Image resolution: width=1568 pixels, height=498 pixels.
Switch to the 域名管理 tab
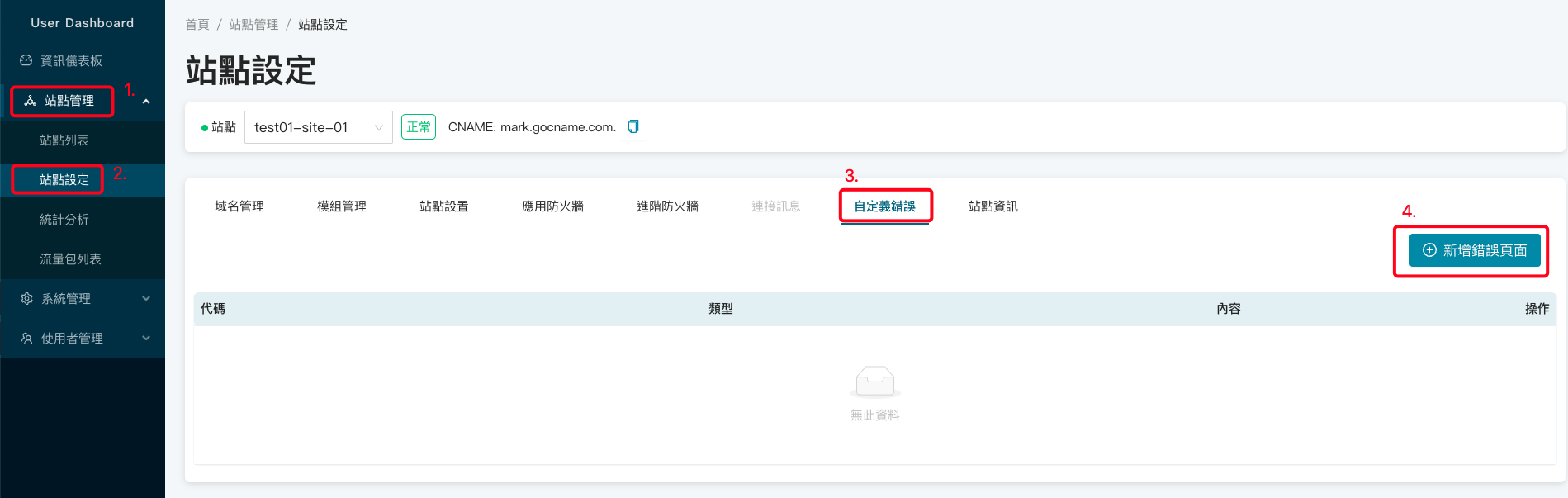pyautogui.click(x=239, y=206)
